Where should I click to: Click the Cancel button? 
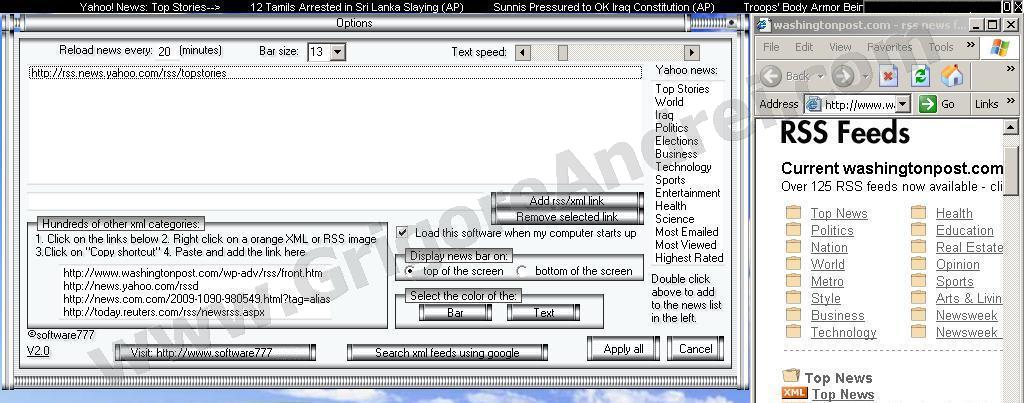696,349
